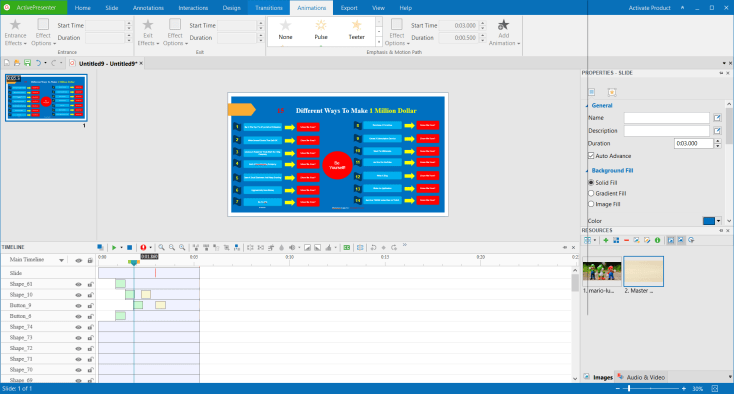Click Activate Product link
The height and width of the screenshot is (394, 734).
click(649, 8)
